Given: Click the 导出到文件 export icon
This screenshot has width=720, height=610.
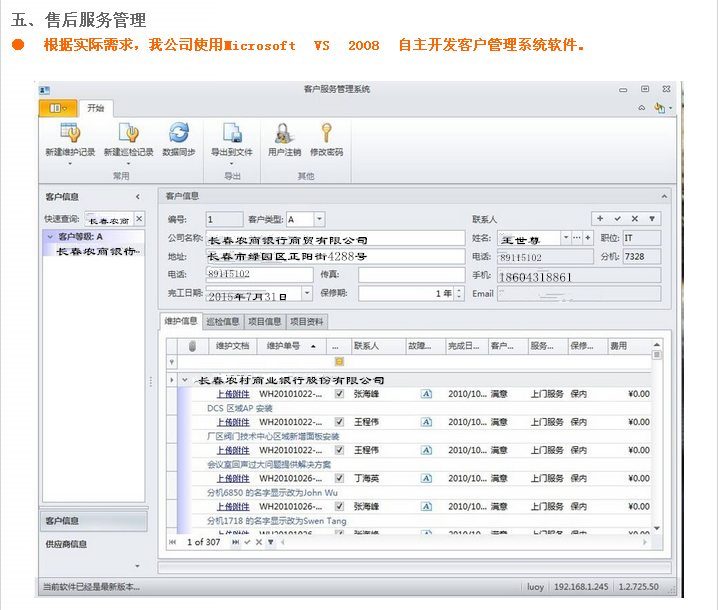Looking at the screenshot, I should (x=231, y=134).
